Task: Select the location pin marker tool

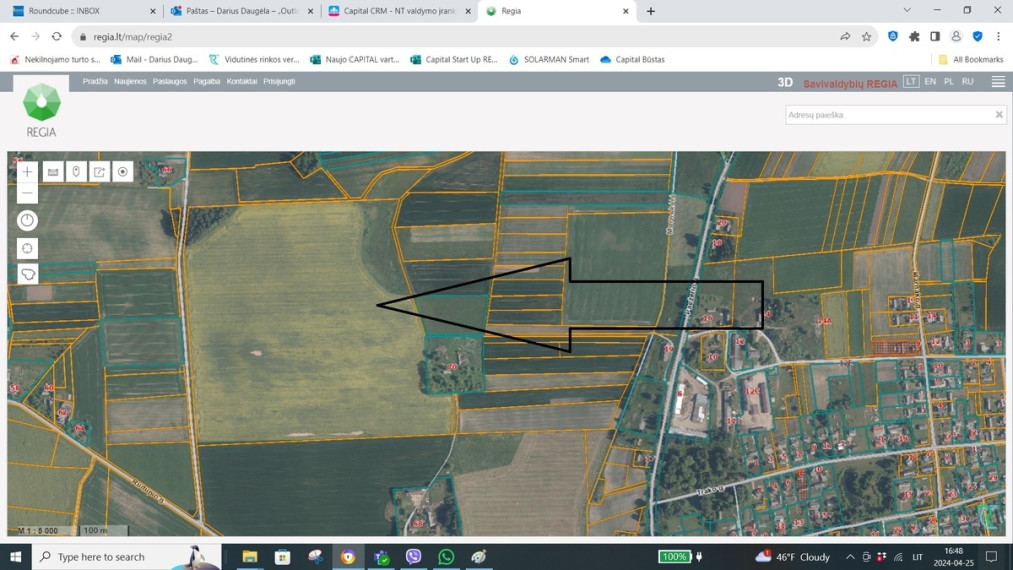Action: tap(76, 172)
